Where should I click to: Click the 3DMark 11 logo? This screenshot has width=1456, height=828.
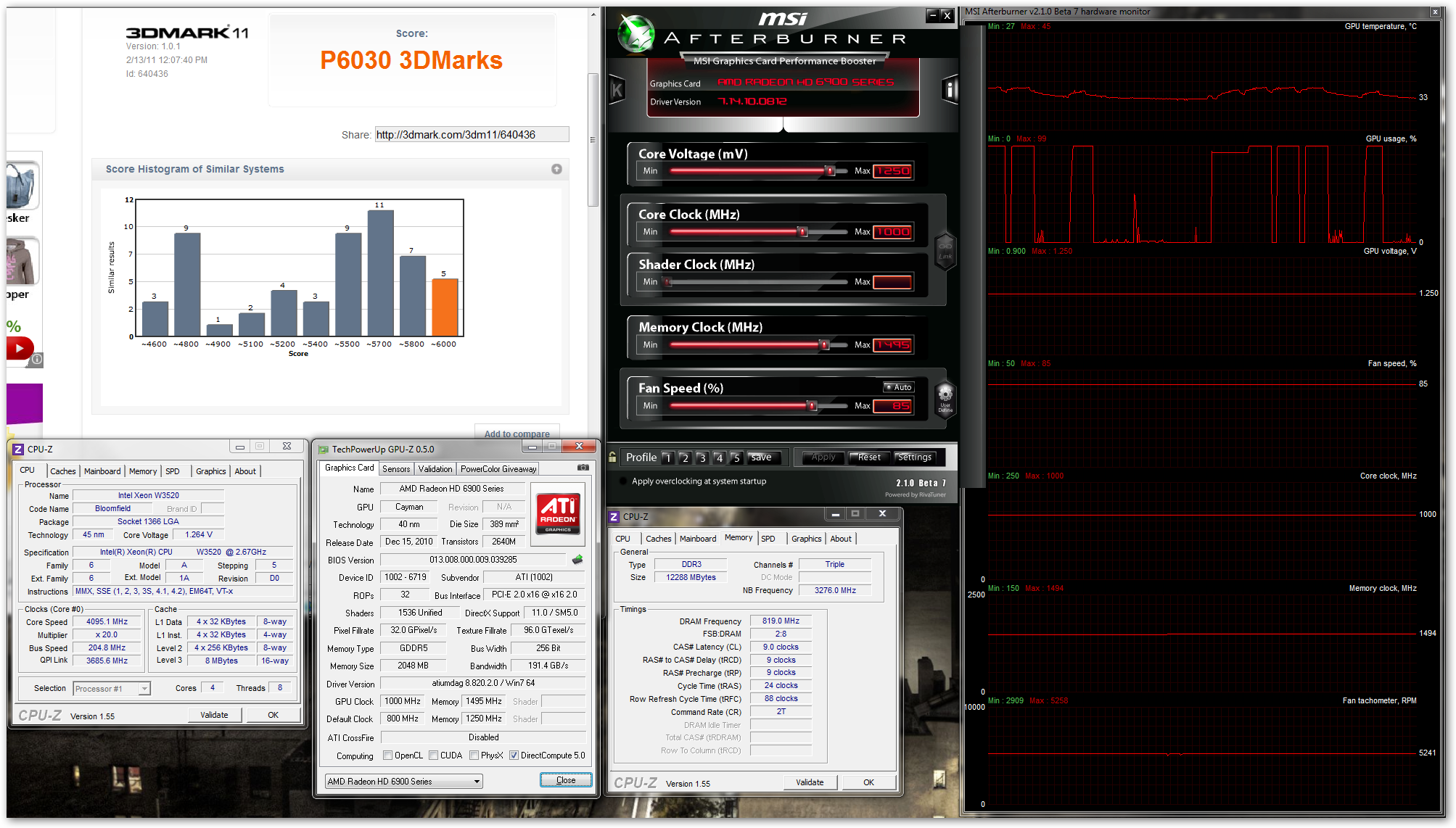click(187, 33)
